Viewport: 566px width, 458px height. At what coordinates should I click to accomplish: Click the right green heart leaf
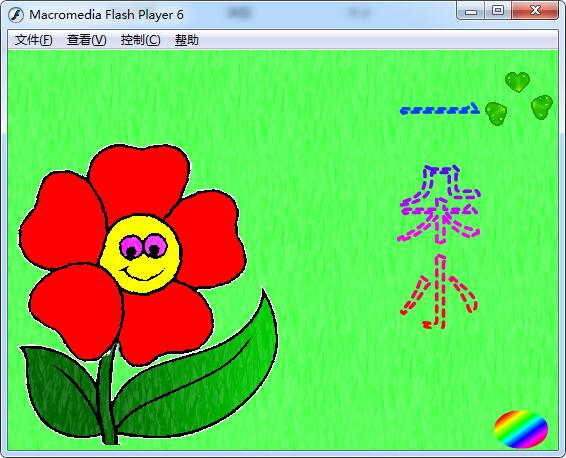coord(542,106)
